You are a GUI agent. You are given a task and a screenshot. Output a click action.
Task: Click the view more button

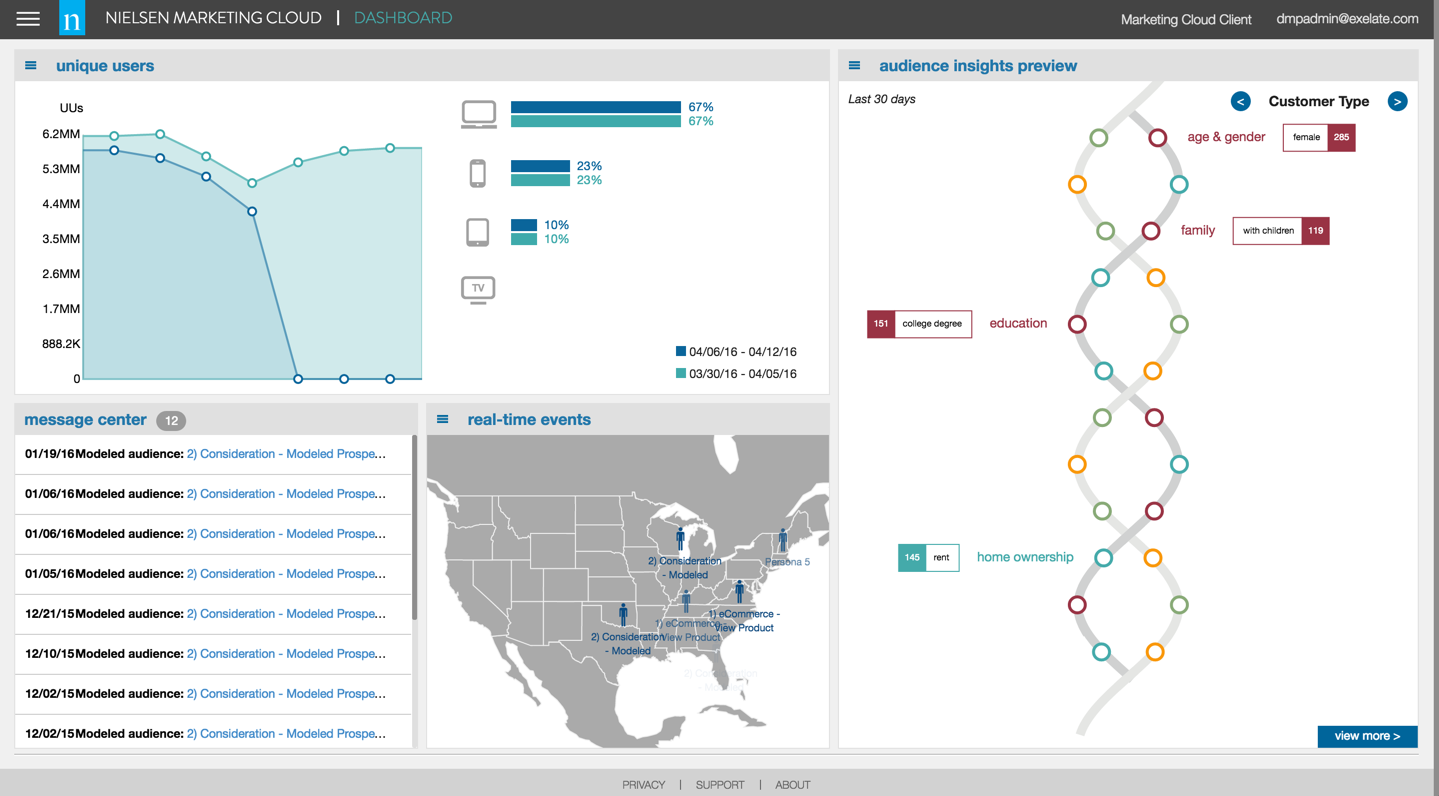1367,737
